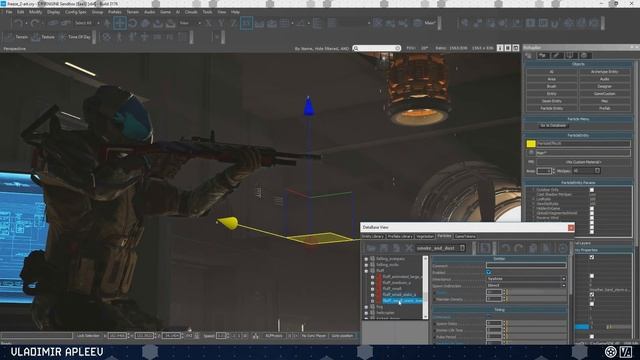Collapse the fluff folder in particle tree

coord(366,271)
